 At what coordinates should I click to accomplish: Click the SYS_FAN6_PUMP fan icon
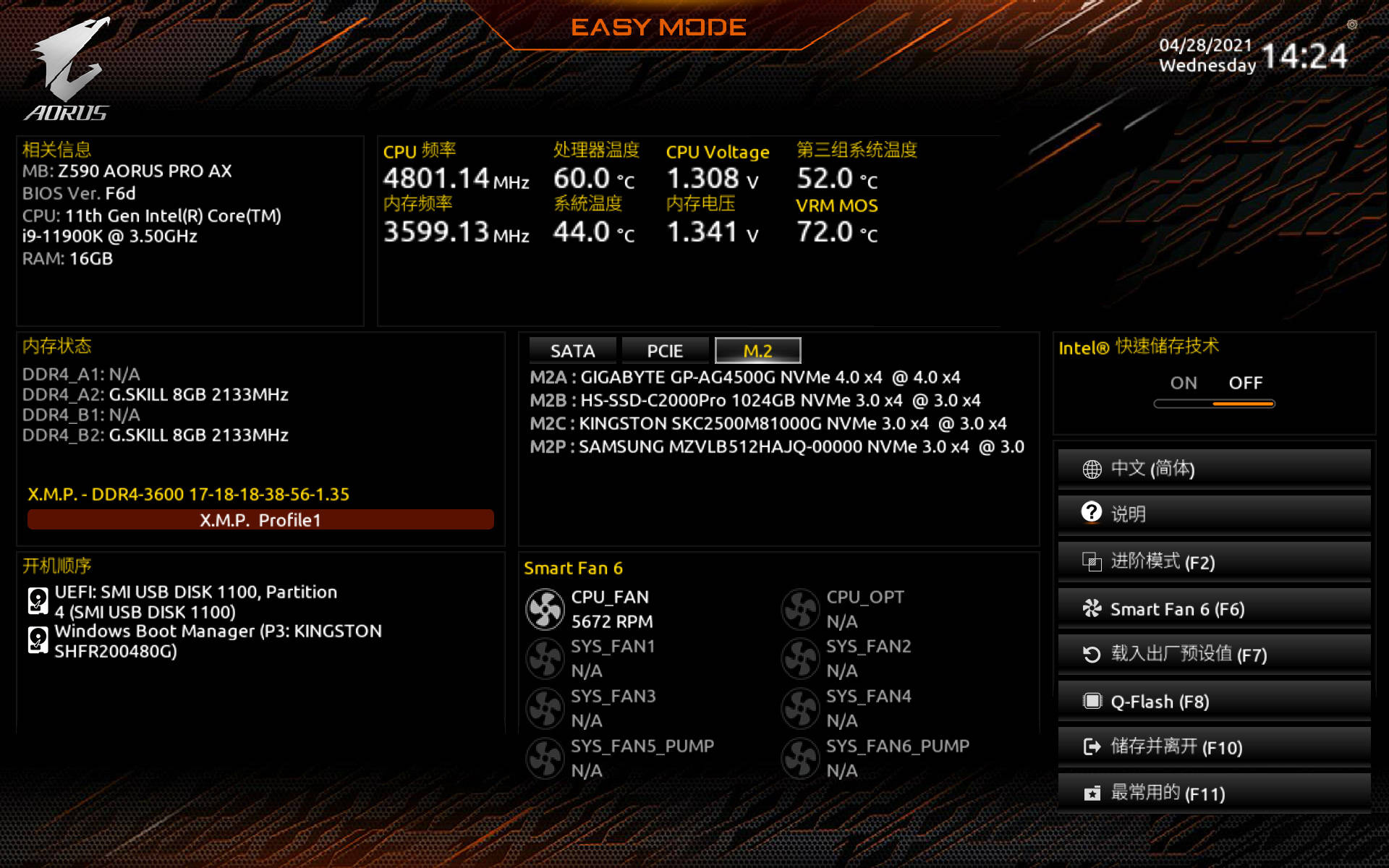click(800, 758)
